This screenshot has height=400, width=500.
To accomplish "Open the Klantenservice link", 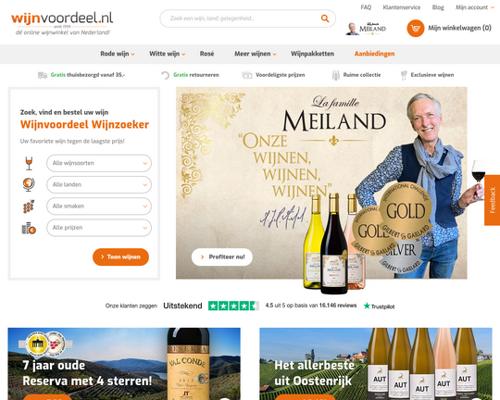I will click(401, 7).
